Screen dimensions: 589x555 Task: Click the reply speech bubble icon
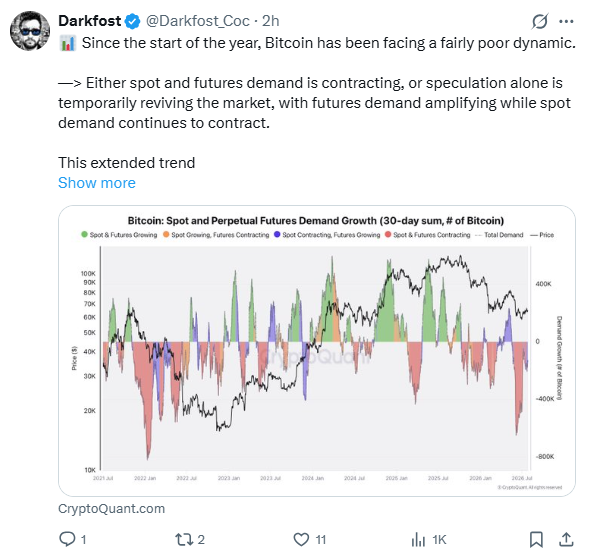click(67, 539)
